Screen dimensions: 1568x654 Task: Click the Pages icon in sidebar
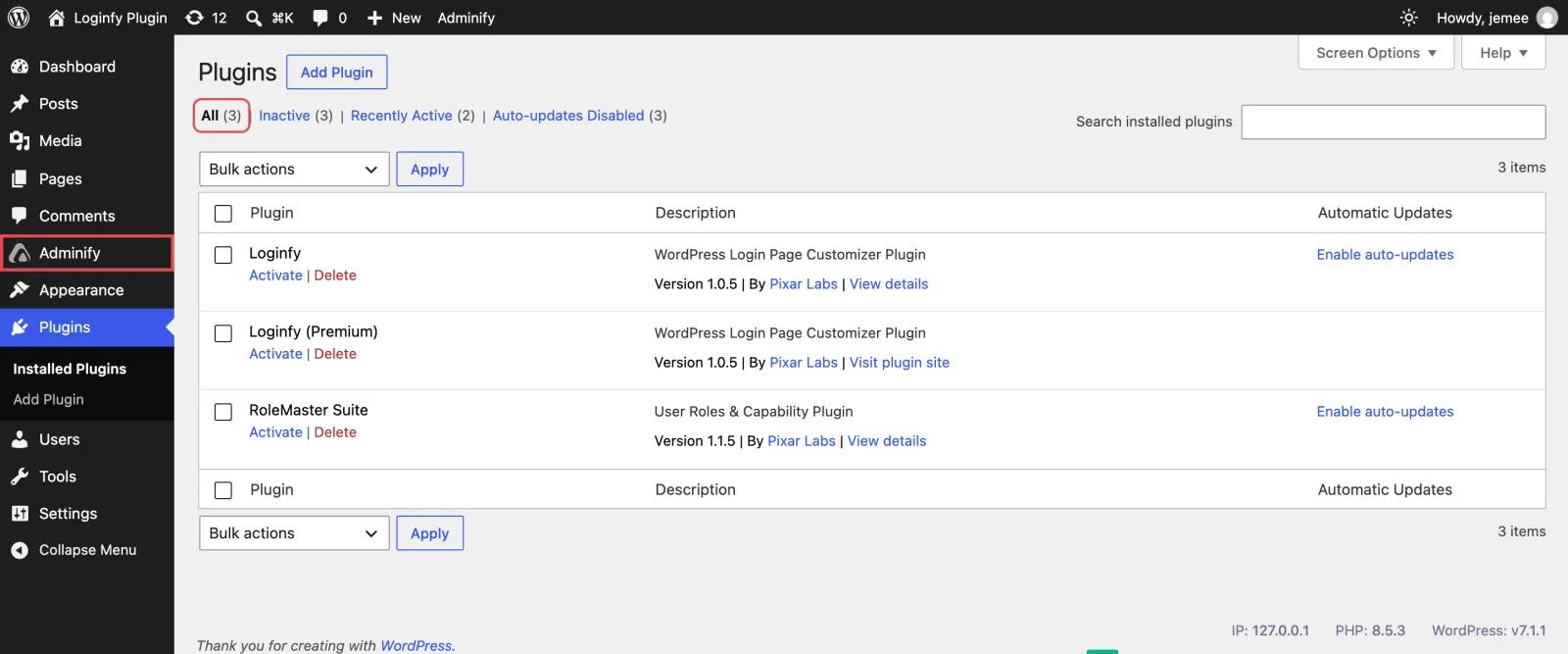[20, 178]
